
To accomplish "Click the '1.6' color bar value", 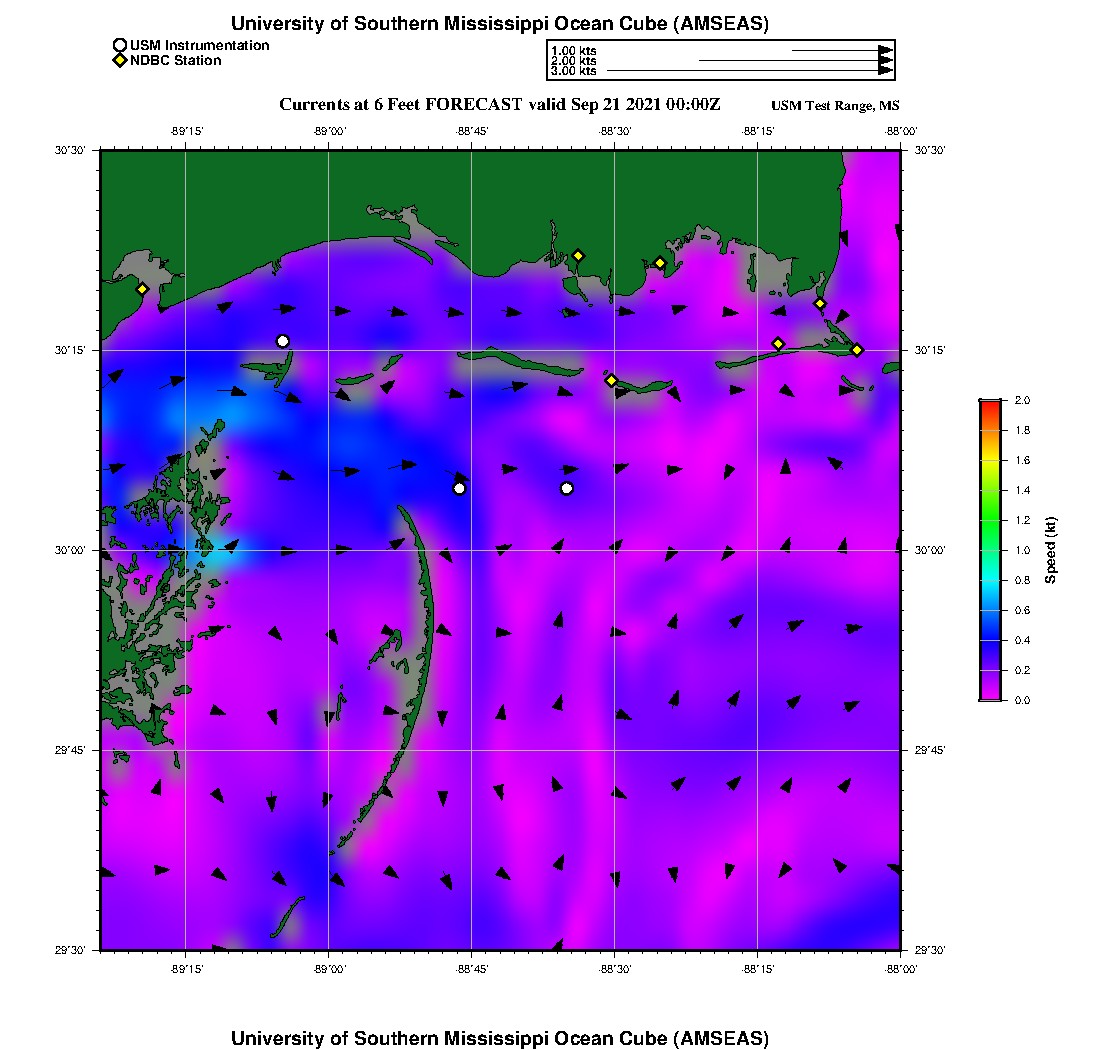I will click(1023, 460).
